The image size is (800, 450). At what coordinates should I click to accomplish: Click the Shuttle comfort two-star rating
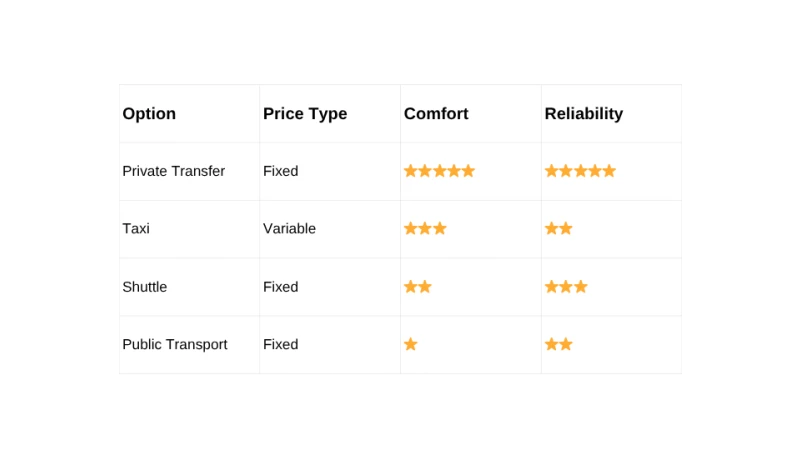pyautogui.click(x=417, y=287)
